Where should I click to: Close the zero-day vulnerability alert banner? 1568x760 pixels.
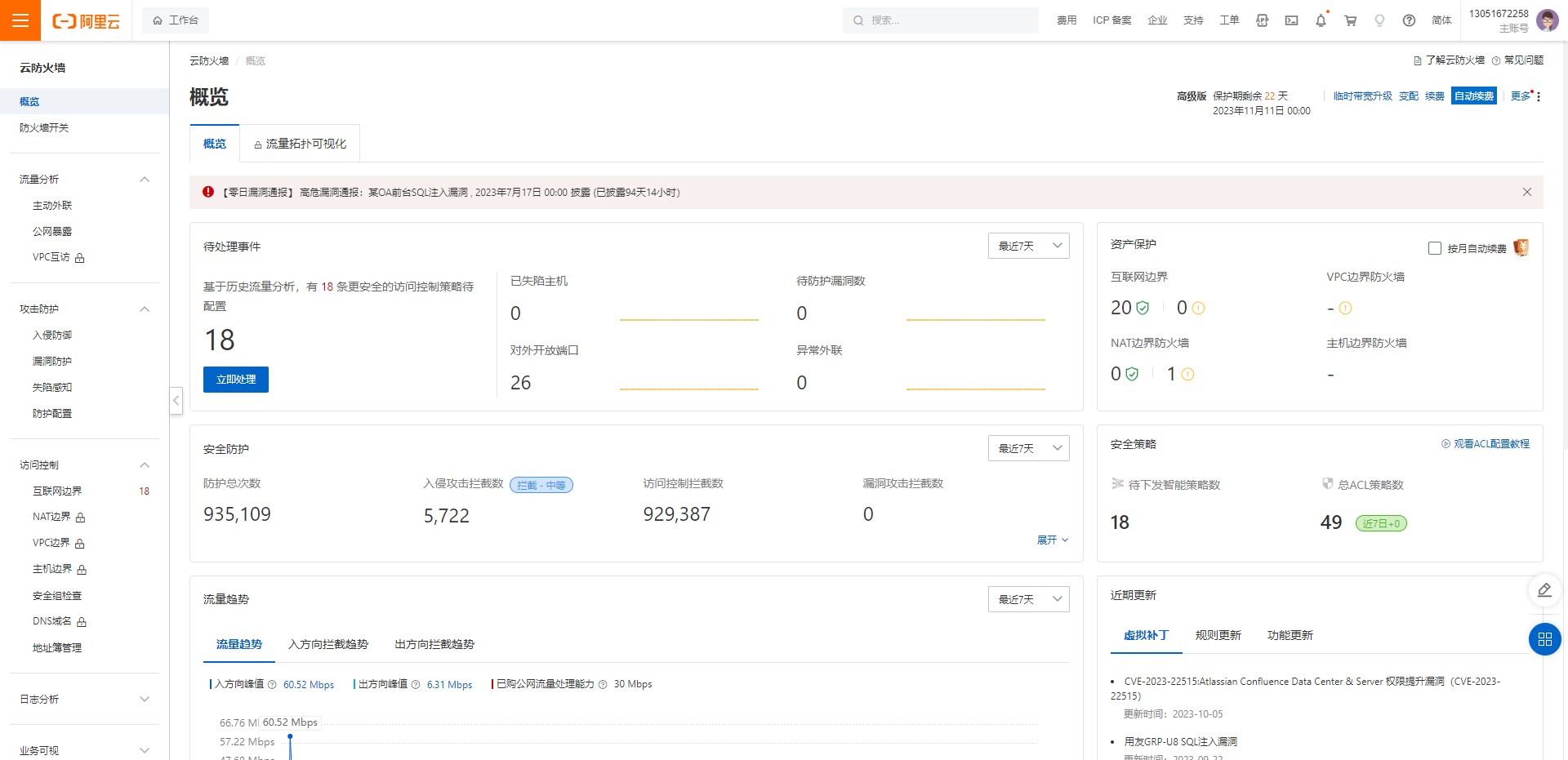tap(1526, 192)
